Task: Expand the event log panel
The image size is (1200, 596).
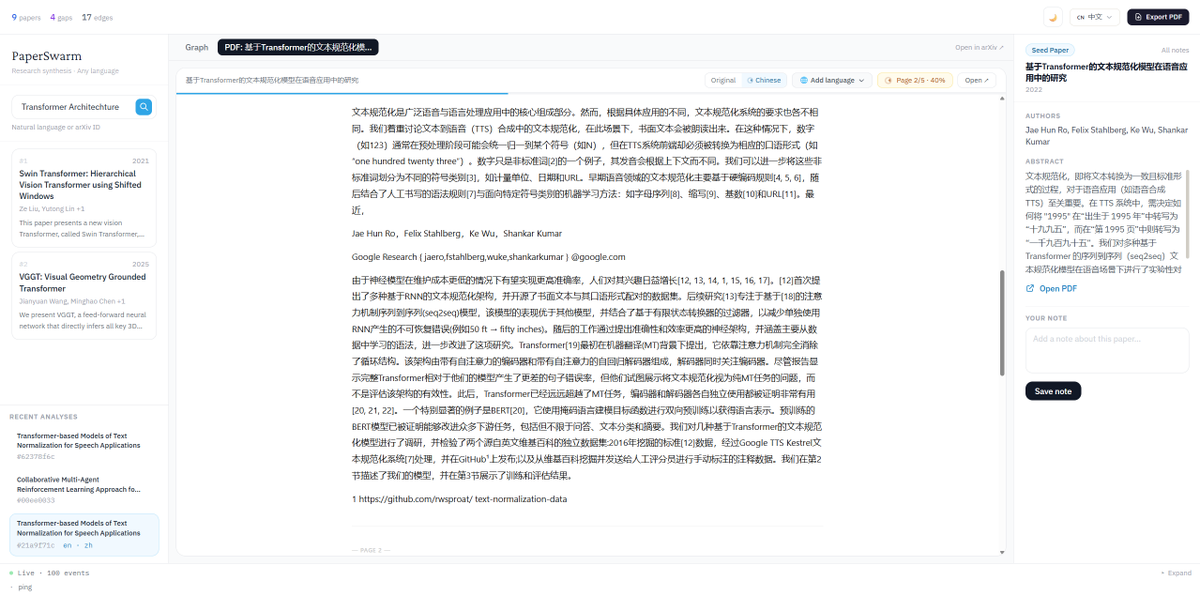Action: point(1177,573)
